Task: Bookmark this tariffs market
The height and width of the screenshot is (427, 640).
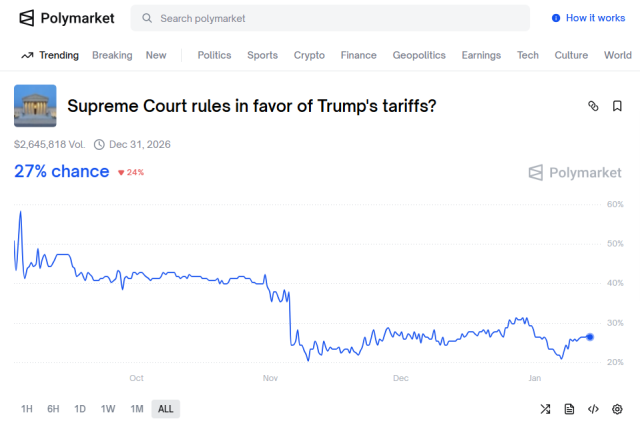Action: coord(617,105)
